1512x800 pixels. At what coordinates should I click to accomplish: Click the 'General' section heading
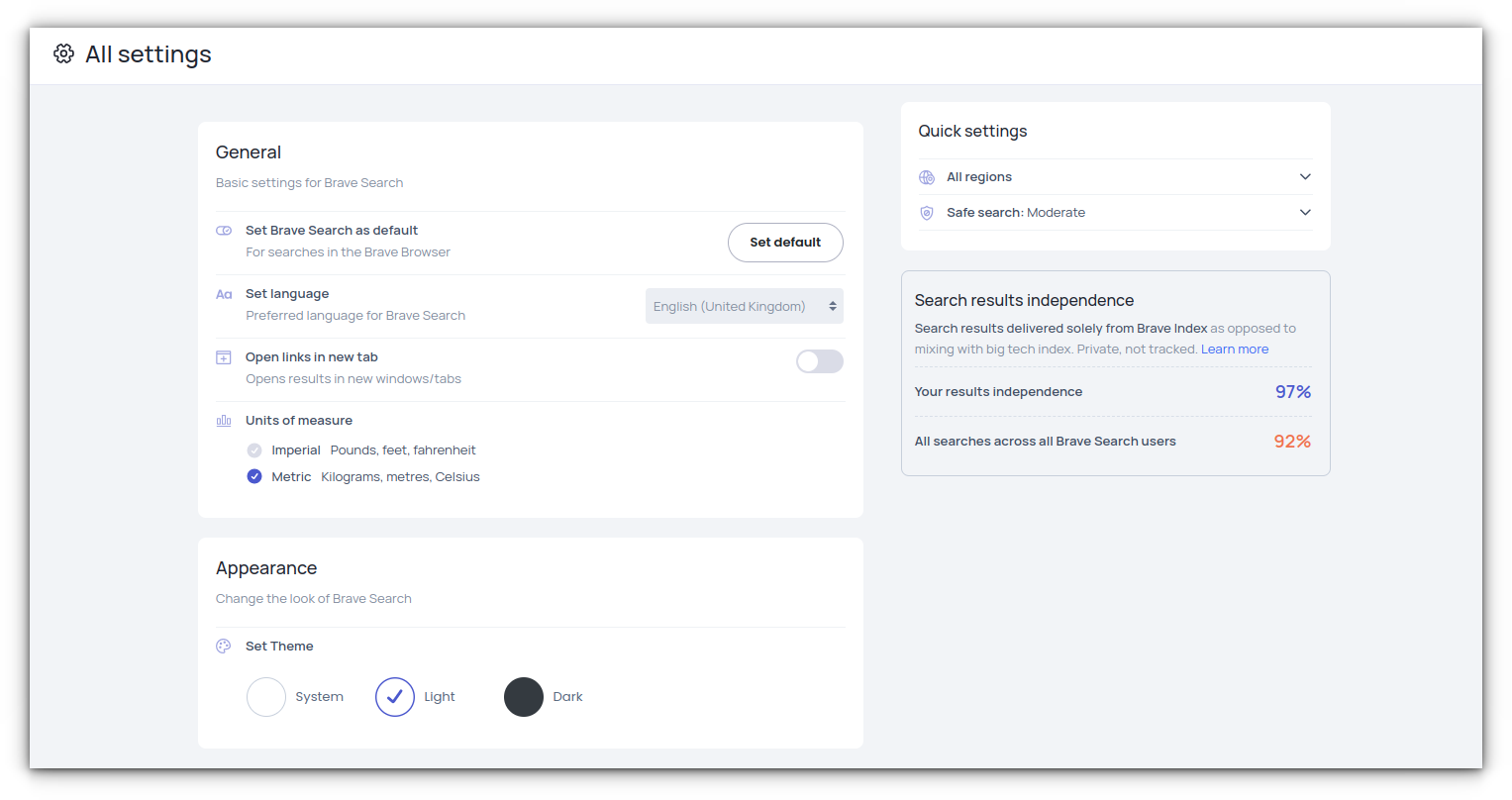249,152
